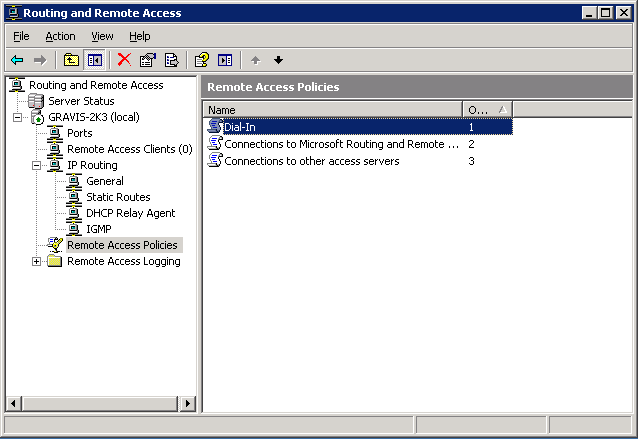
Task: Select IP Routing tree node
Action: tap(92, 165)
